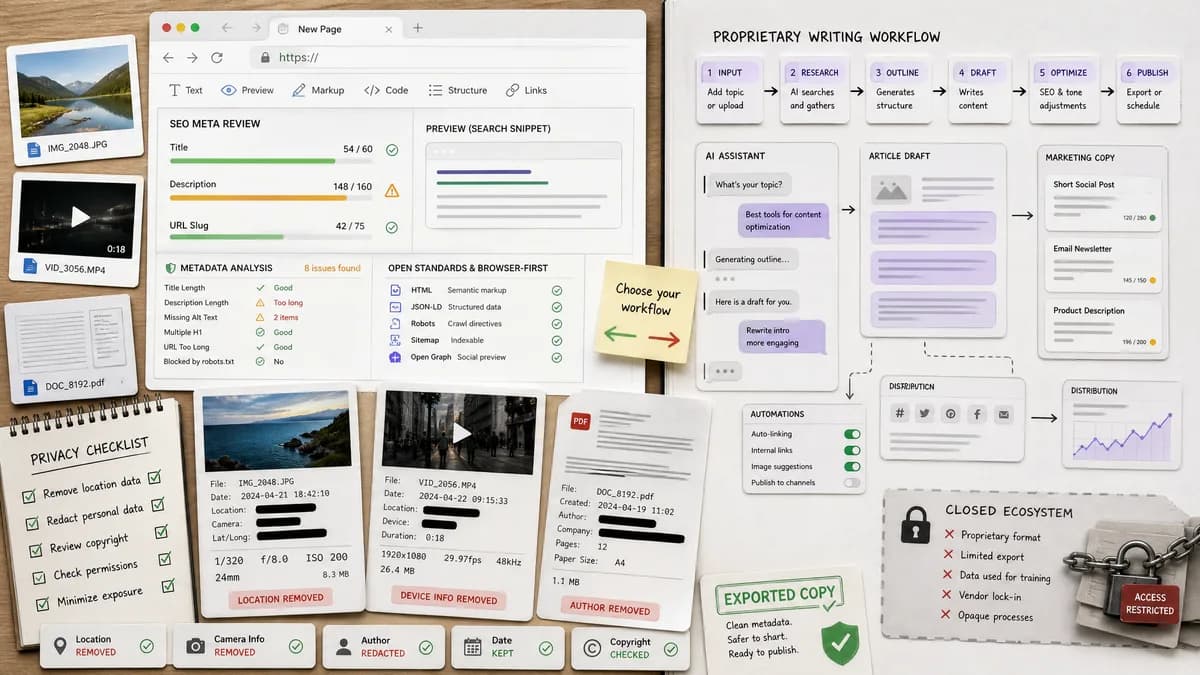The height and width of the screenshot is (675, 1200).
Task: Click the shield icon beside Metadata Analysis
Action: tap(171, 268)
